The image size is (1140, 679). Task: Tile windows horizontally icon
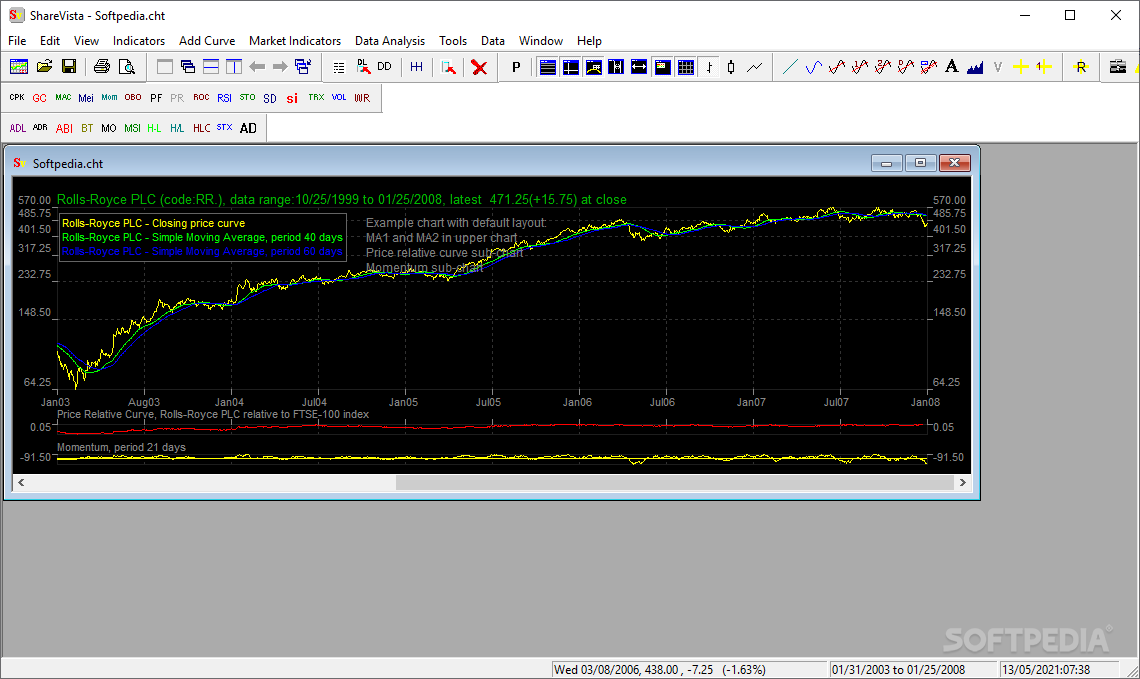point(211,67)
